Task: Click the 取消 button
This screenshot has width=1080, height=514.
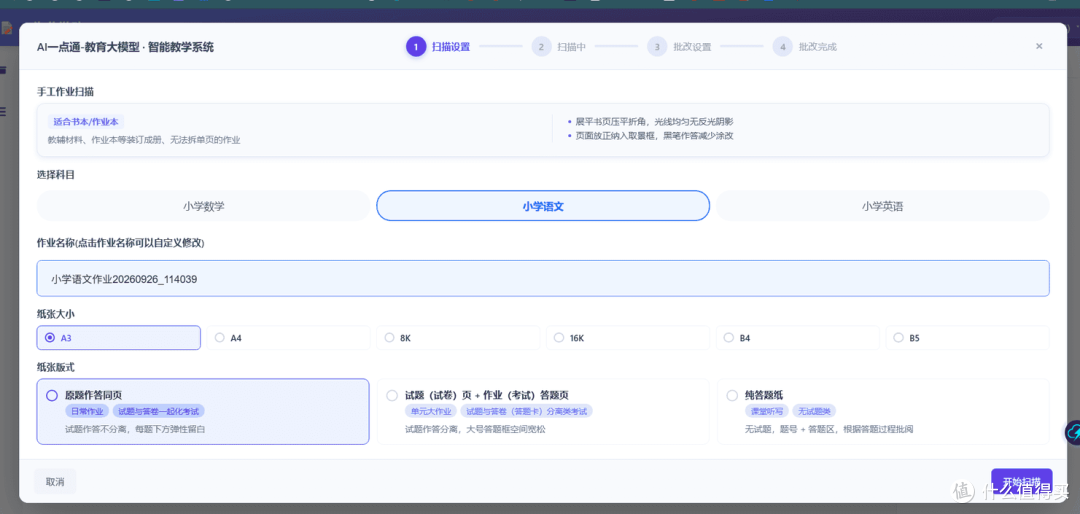Action: (x=55, y=482)
